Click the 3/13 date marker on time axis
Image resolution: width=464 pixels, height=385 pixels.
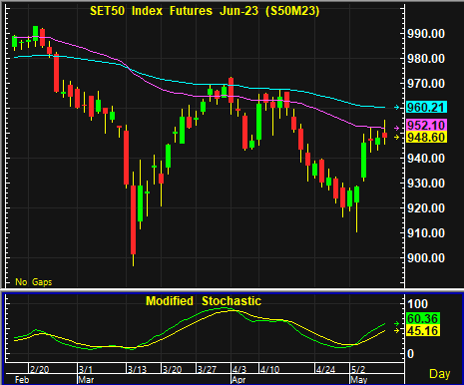[x=137, y=369]
